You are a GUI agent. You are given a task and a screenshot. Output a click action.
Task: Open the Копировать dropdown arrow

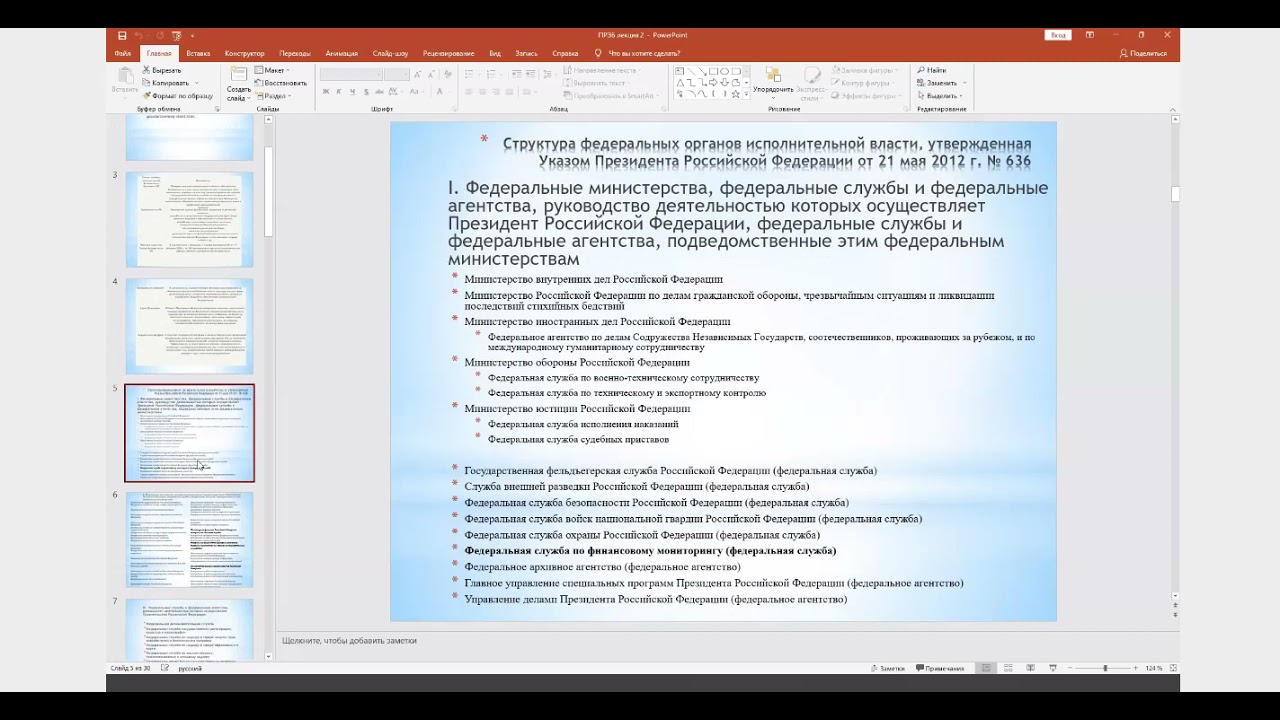196,83
